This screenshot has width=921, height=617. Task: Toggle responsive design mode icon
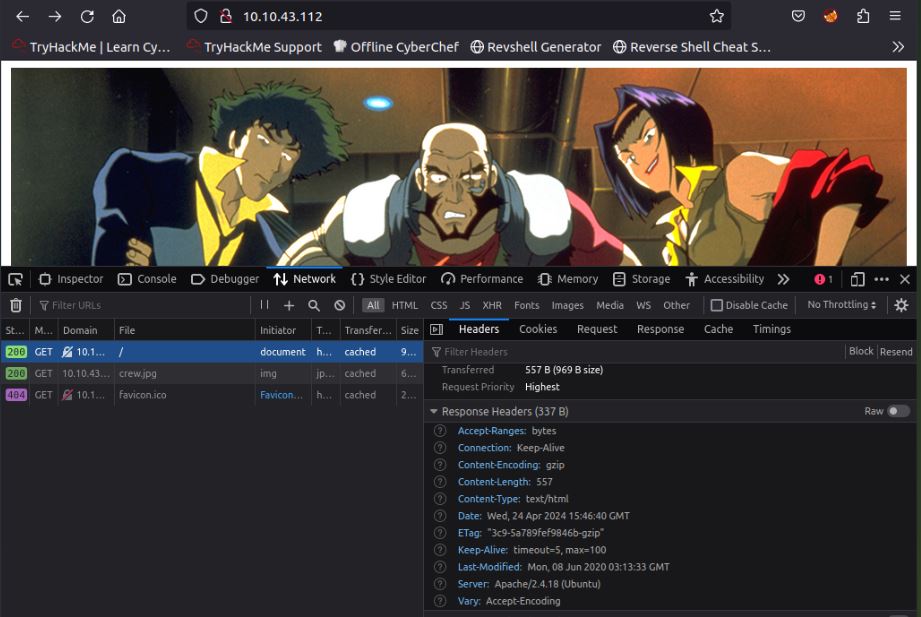pyautogui.click(x=858, y=279)
